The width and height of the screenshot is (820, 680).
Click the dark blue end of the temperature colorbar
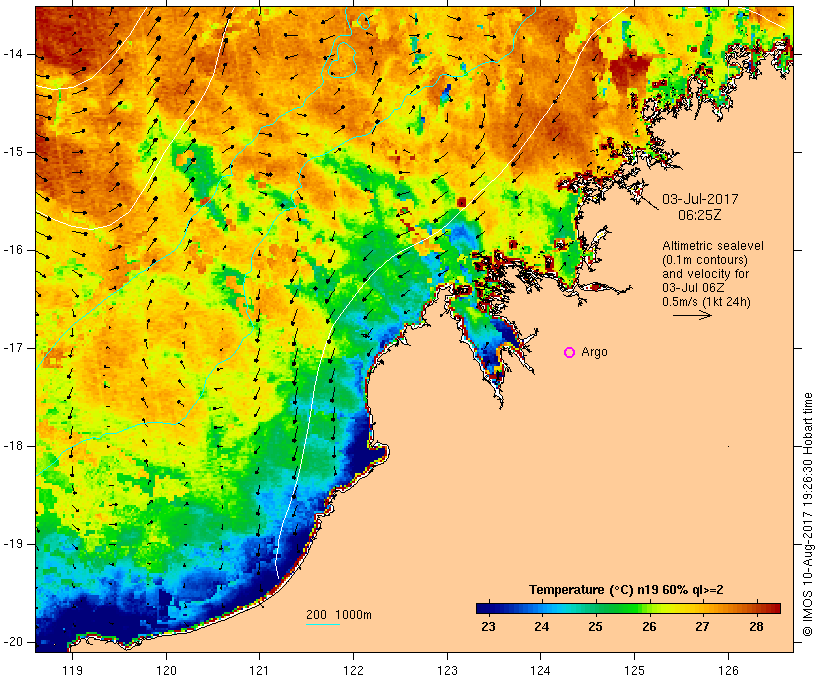(x=484, y=608)
